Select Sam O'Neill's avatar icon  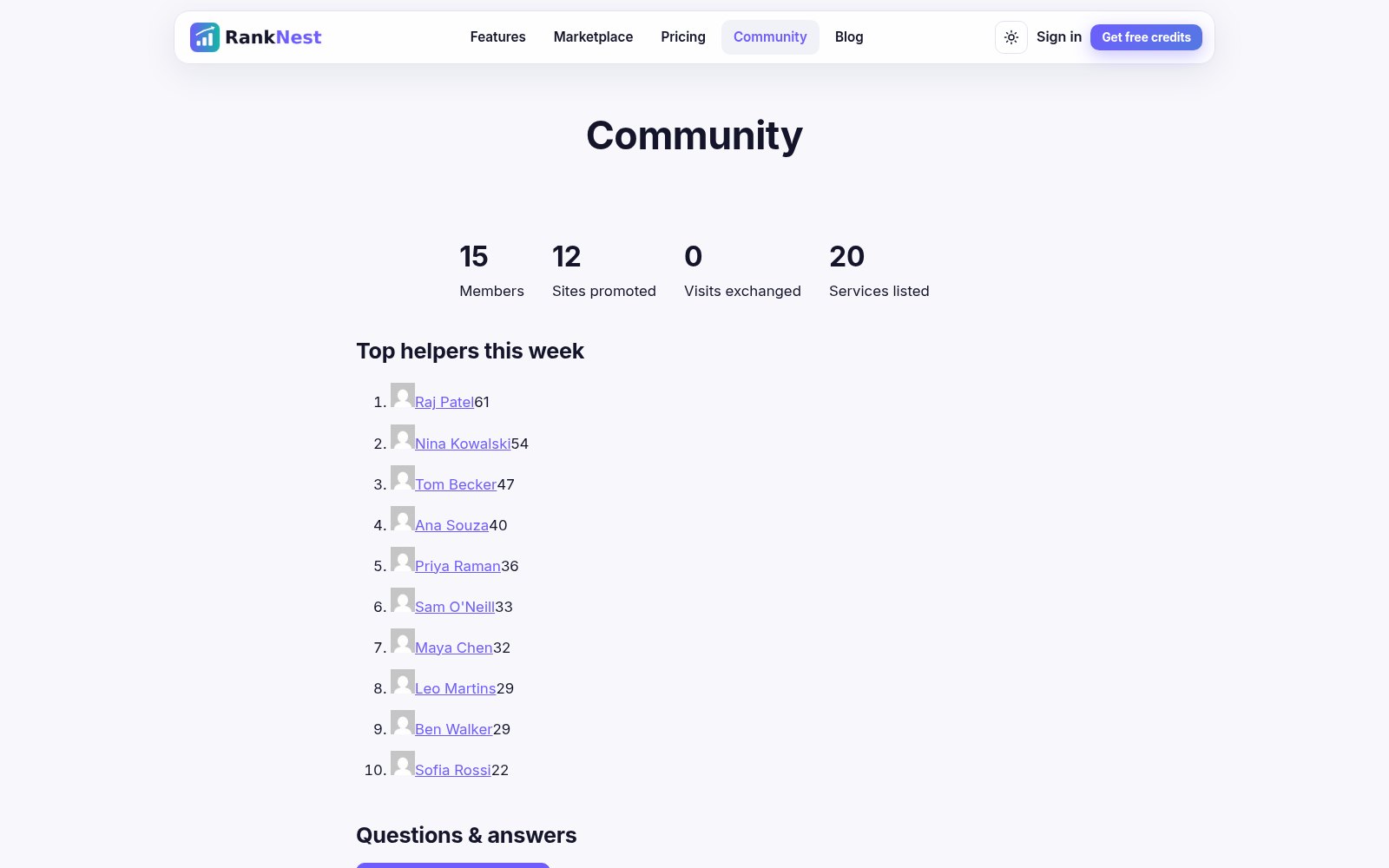click(x=403, y=600)
